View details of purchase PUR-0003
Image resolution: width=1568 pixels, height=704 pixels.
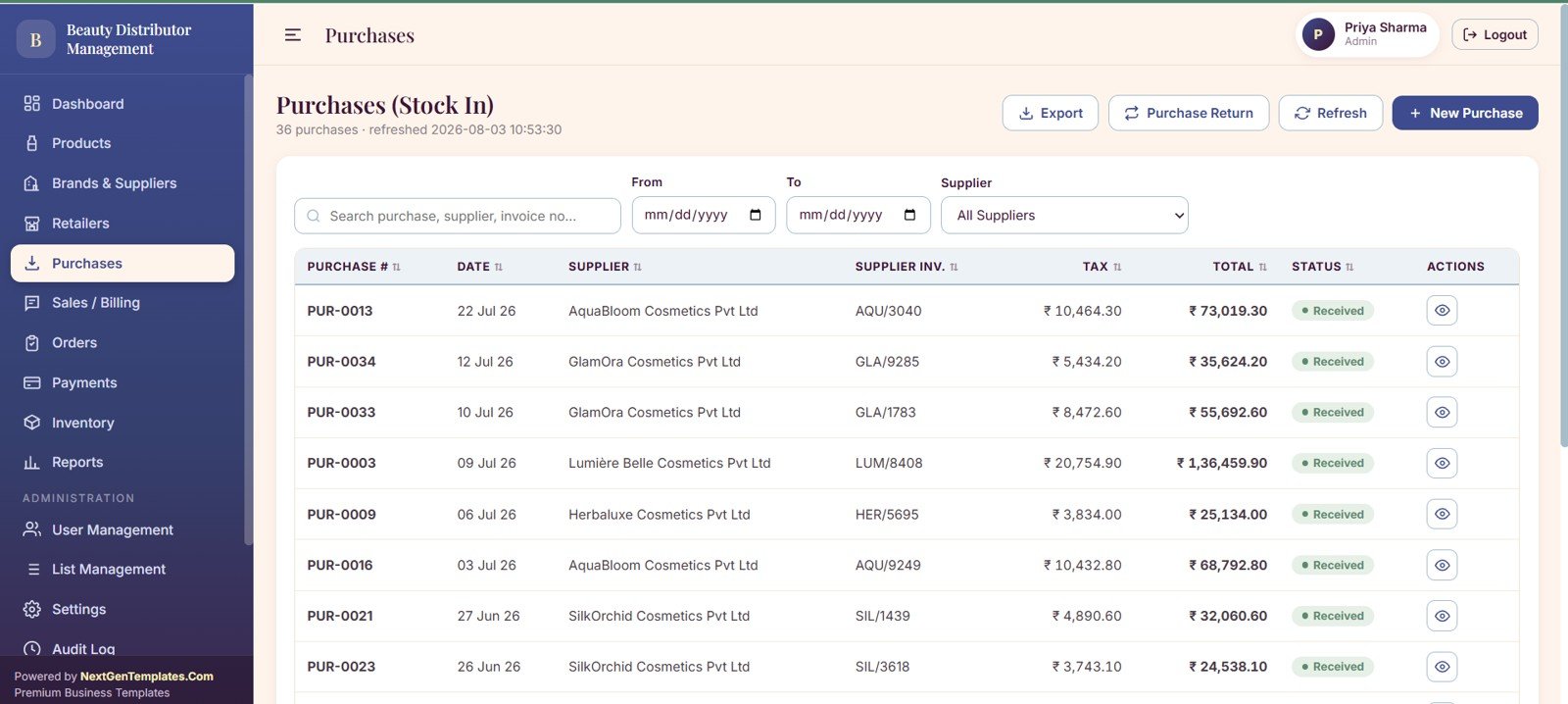click(x=1442, y=463)
